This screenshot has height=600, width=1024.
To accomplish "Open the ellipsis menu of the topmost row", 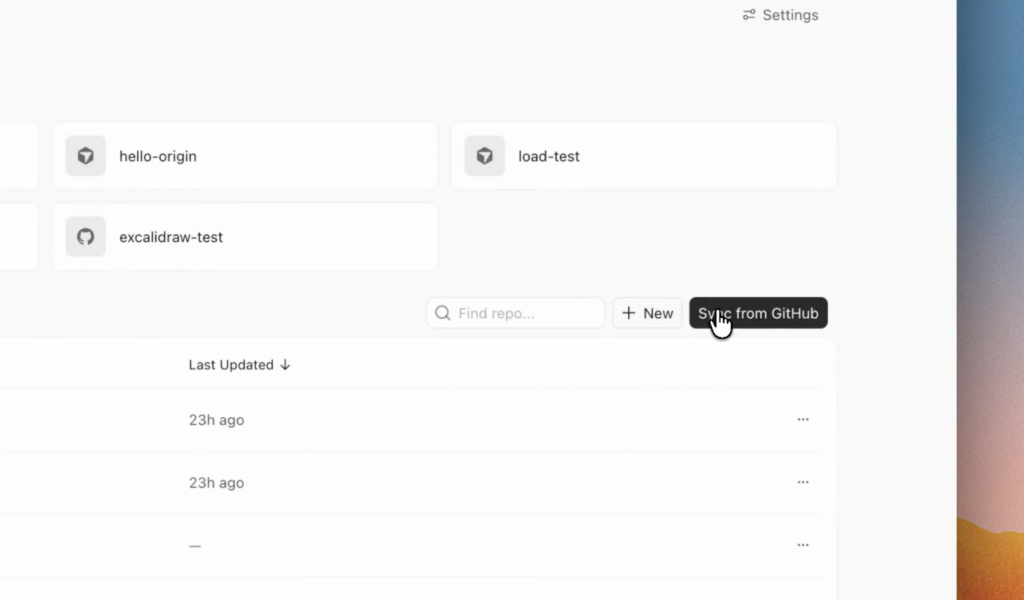I will 803,419.
